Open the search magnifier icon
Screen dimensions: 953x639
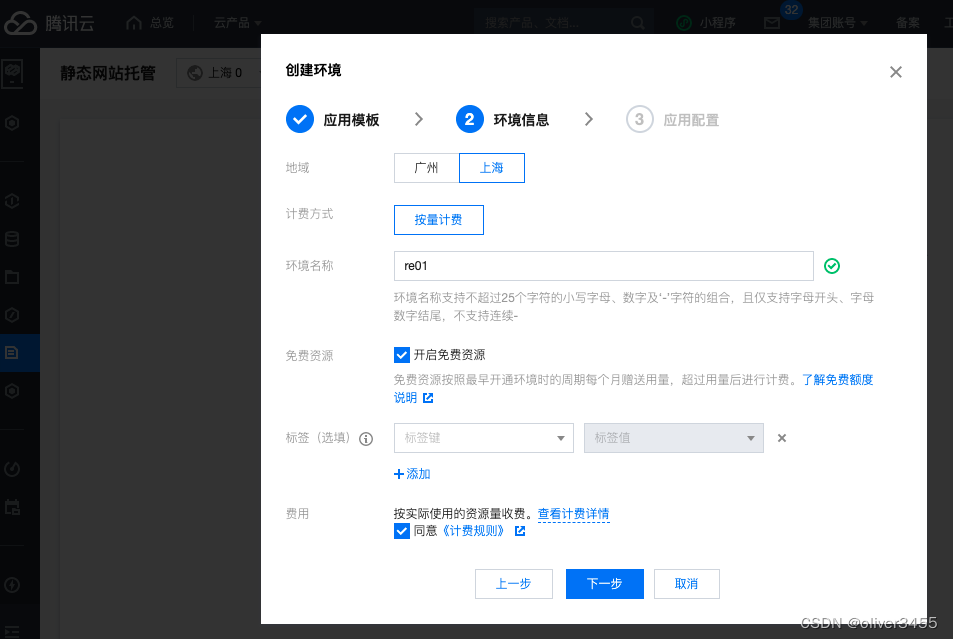638,22
